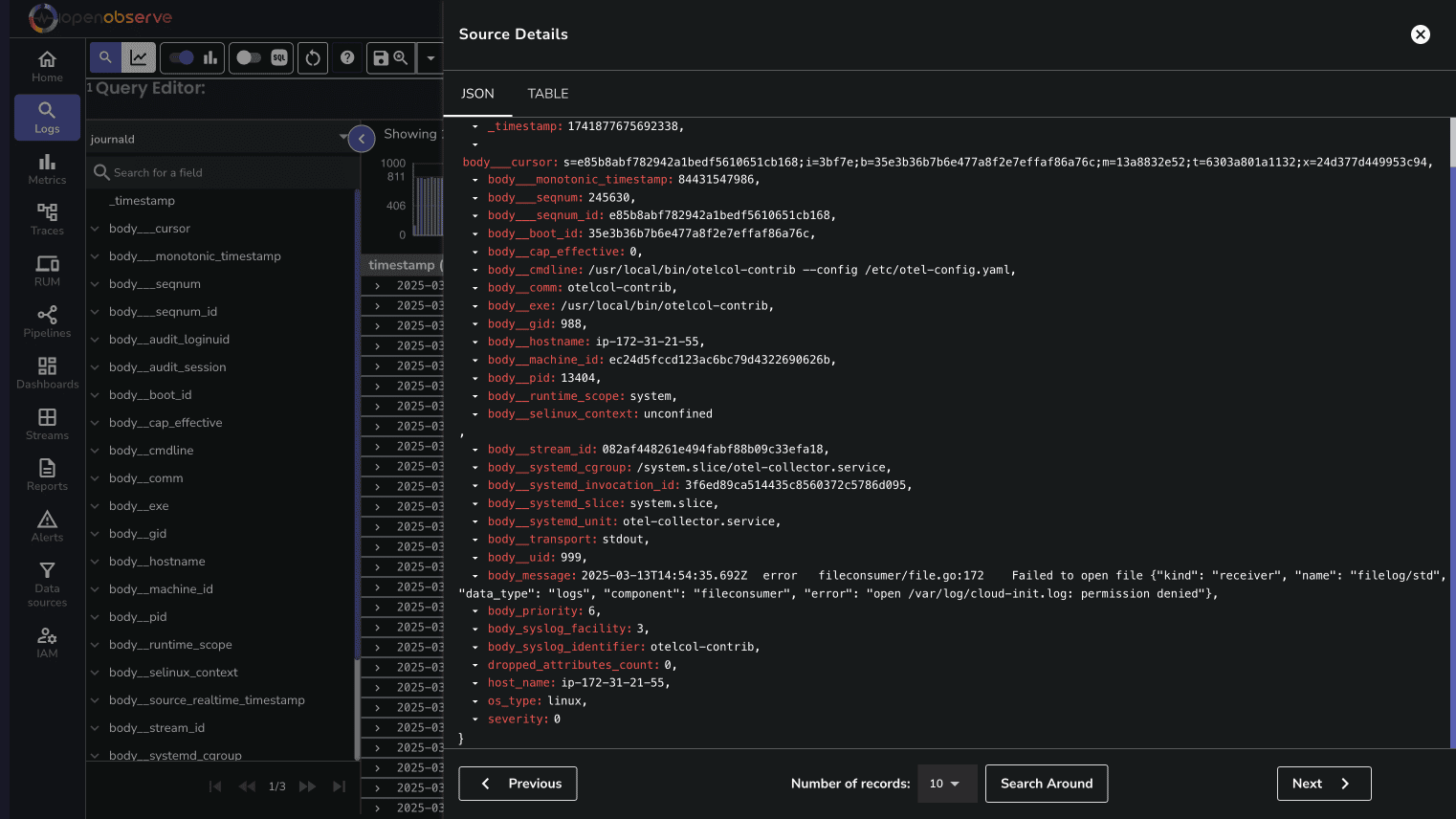1456x819 pixels.
Task: Click the JSON panel vertical scrollbar
Action: click(x=1452, y=432)
